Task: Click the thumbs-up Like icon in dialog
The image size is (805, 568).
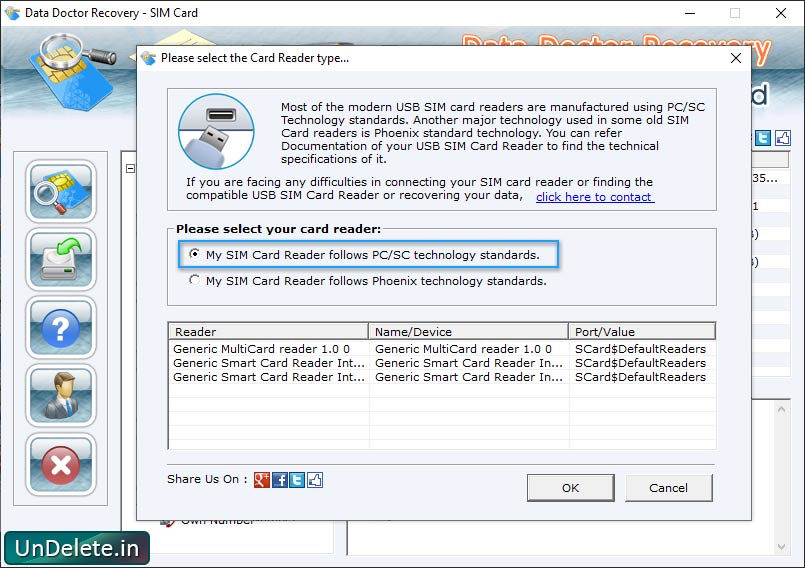Action: 315,480
